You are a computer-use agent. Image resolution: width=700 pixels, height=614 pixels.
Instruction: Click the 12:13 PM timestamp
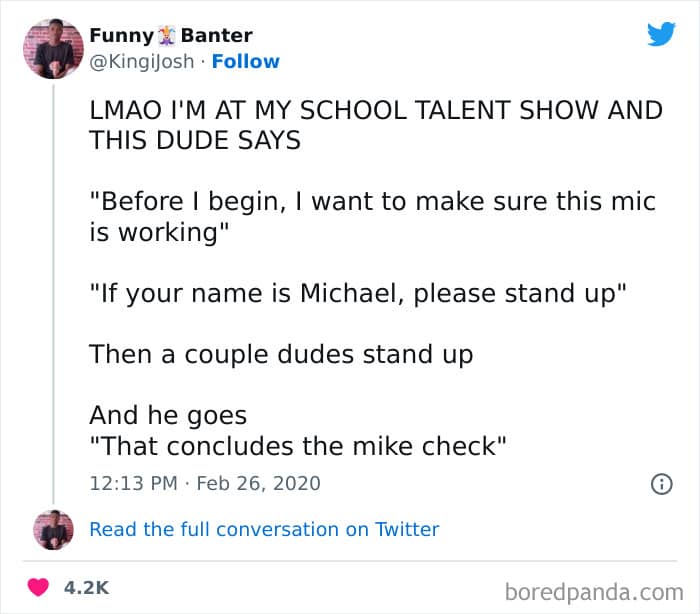coord(133,484)
